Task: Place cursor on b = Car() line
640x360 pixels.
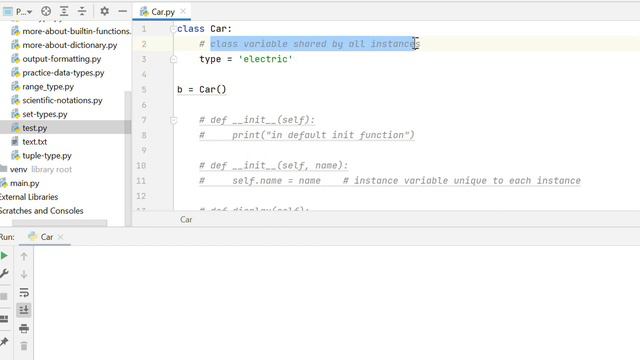Action: click(202, 89)
